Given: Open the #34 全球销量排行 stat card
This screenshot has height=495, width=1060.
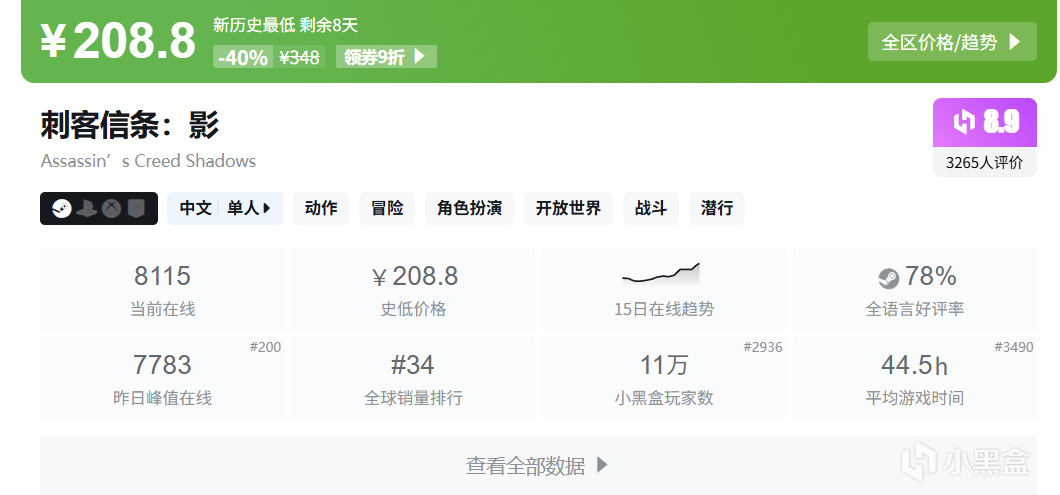Looking at the screenshot, I should pyautogui.click(x=413, y=378).
